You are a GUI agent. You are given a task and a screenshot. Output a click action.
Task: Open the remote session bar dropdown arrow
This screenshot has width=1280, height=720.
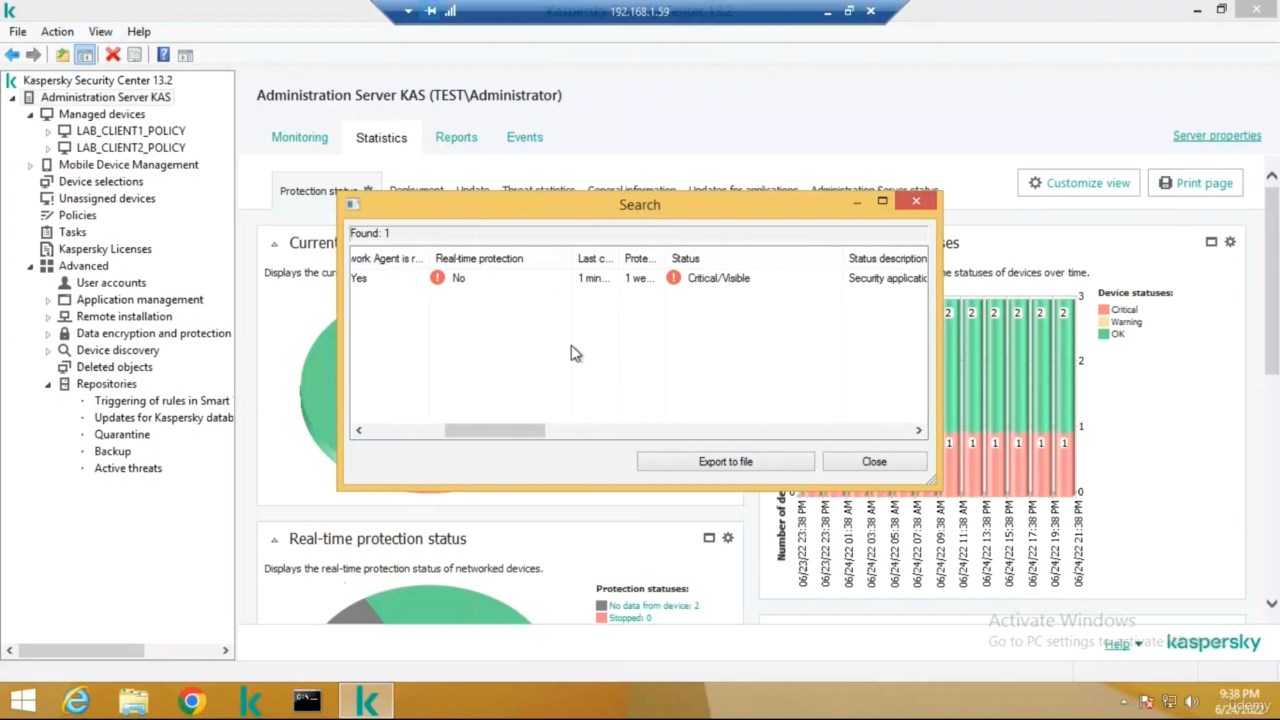click(408, 11)
